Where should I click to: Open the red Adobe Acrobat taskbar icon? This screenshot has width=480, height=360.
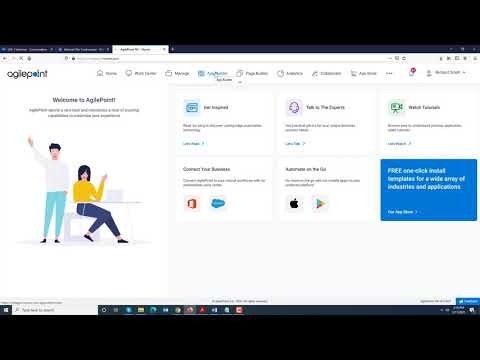point(202,310)
